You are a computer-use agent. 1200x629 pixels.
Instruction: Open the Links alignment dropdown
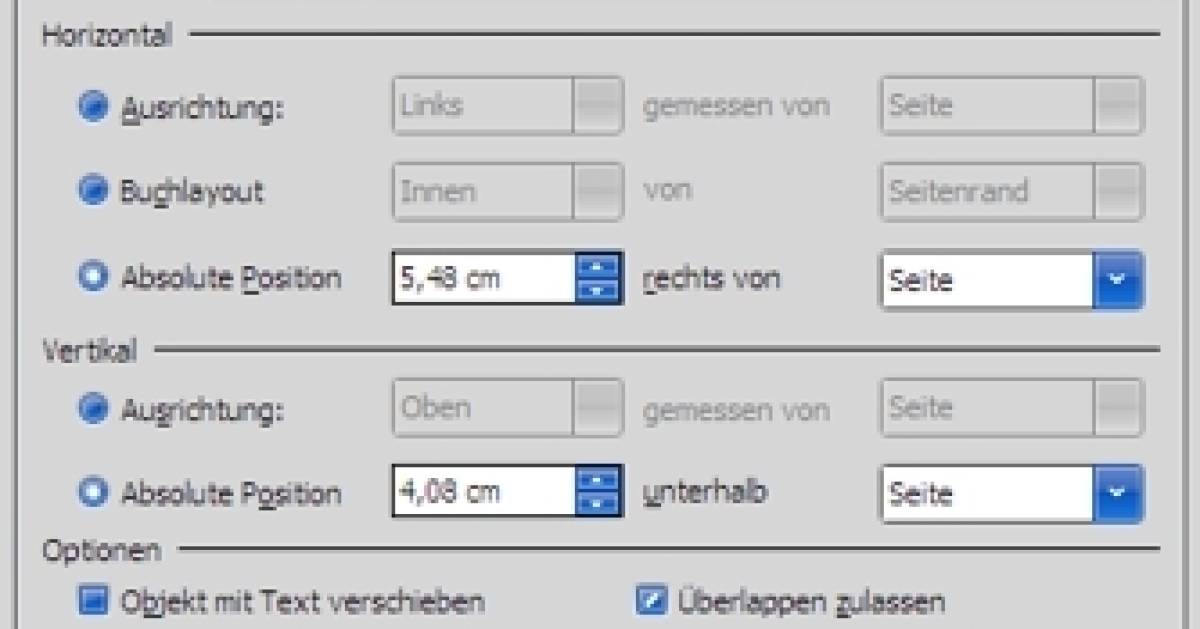(598, 105)
